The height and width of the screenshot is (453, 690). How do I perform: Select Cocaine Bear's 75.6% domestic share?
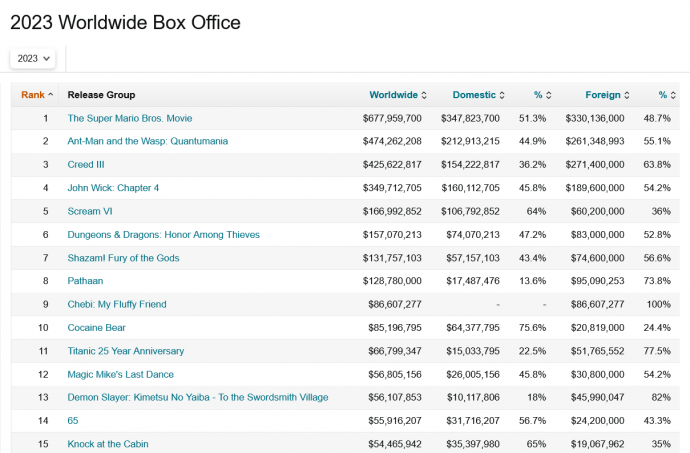532,328
